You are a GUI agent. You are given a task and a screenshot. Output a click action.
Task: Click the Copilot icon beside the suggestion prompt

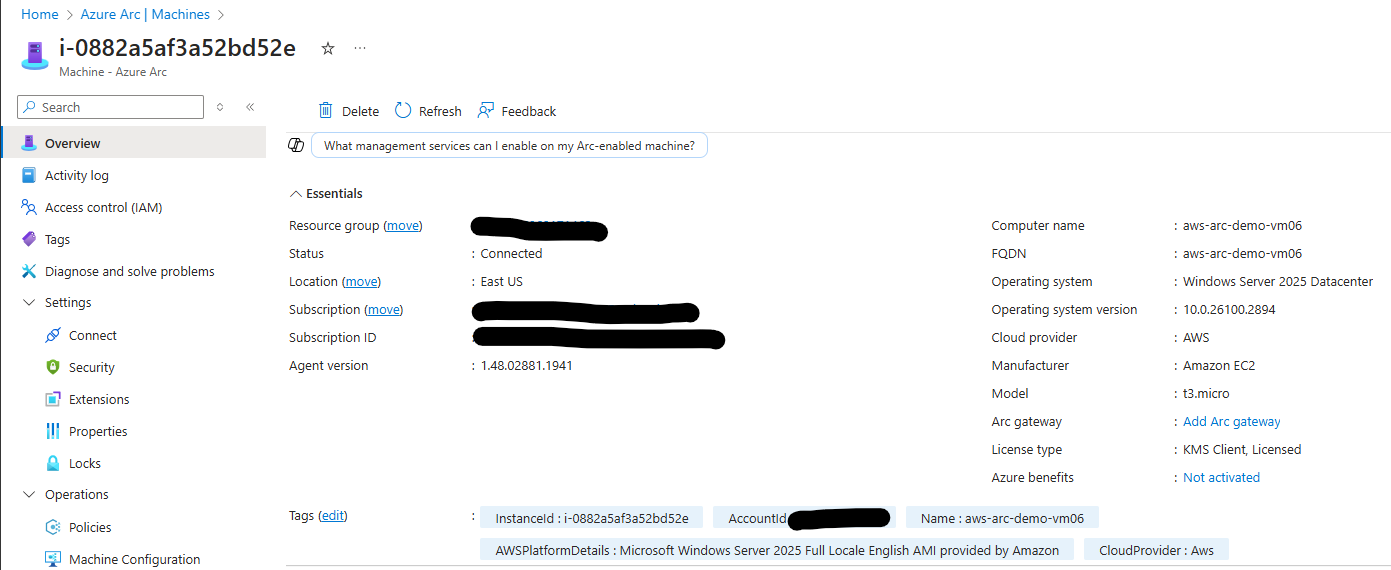(x=296, y=145)
